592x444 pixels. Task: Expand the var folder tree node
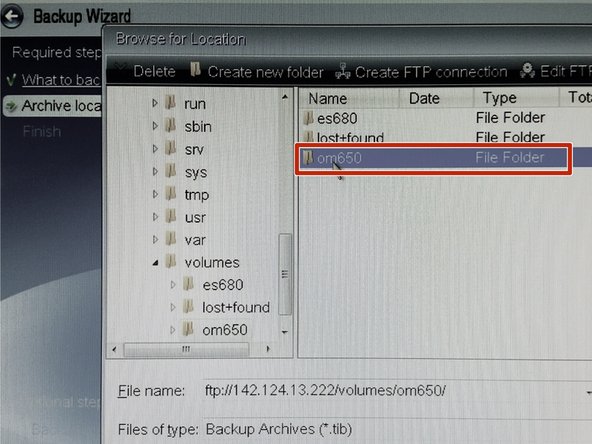click(155, 240)
